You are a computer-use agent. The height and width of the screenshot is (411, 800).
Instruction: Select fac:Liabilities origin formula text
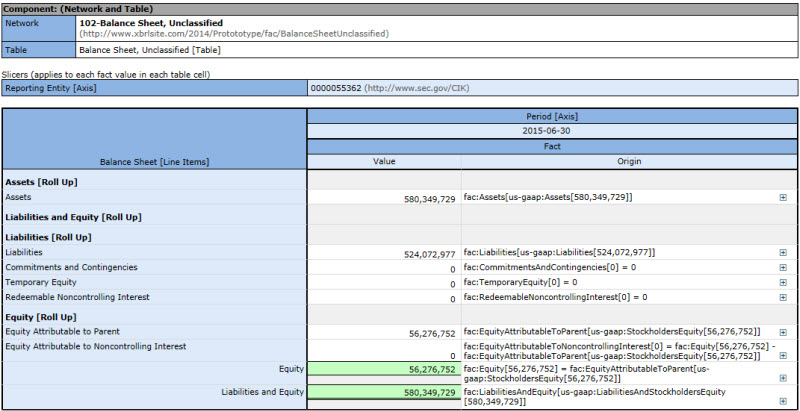pyautogui.click(x=560, y=252)
